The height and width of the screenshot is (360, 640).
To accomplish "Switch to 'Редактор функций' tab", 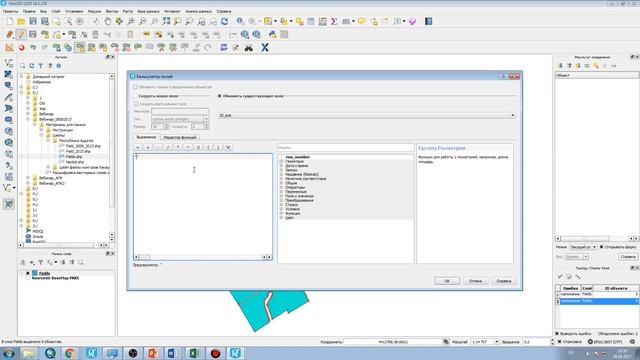I will [x=180, y=137].
